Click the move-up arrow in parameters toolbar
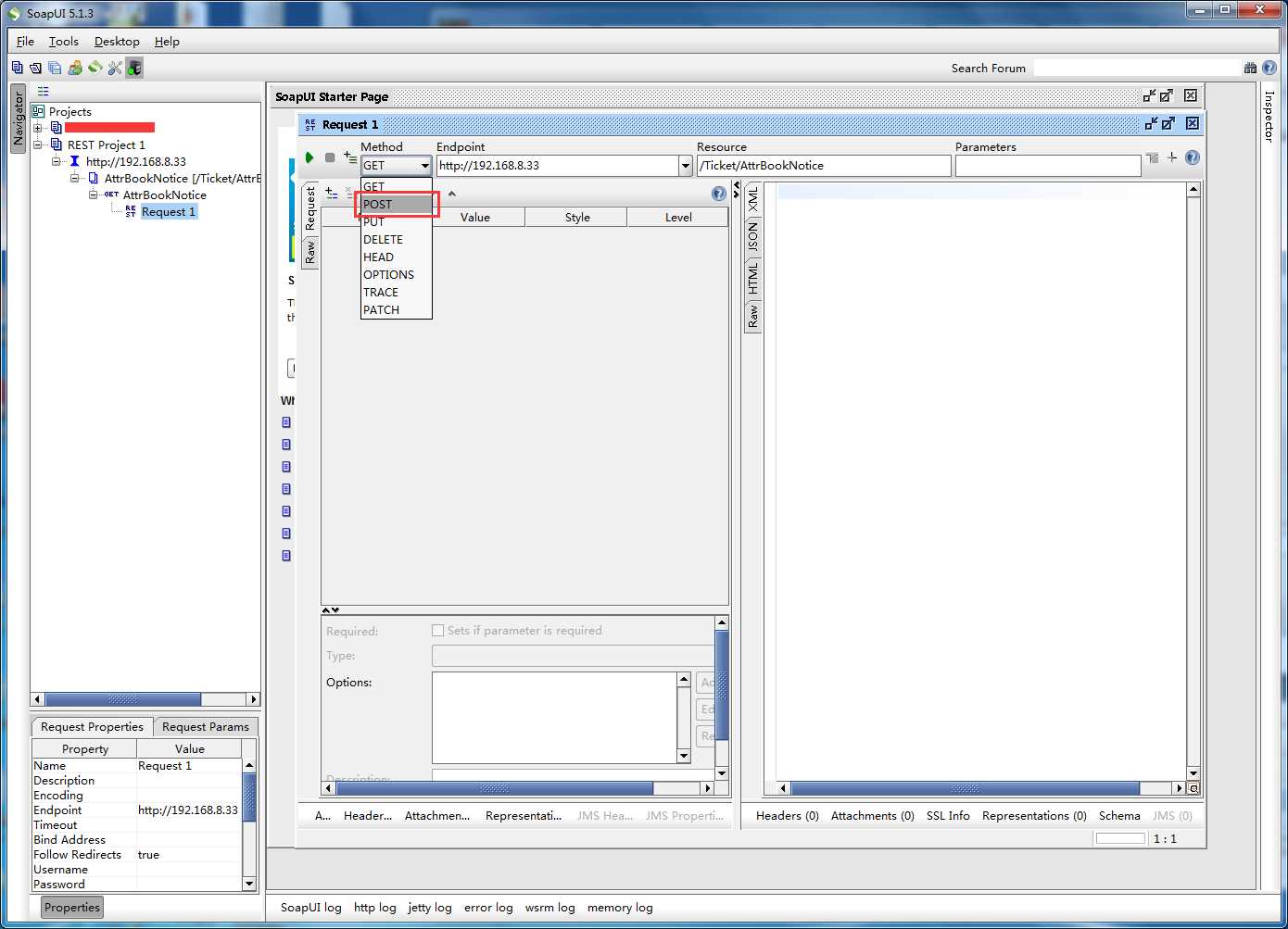1288x929 pixels. 452,194
